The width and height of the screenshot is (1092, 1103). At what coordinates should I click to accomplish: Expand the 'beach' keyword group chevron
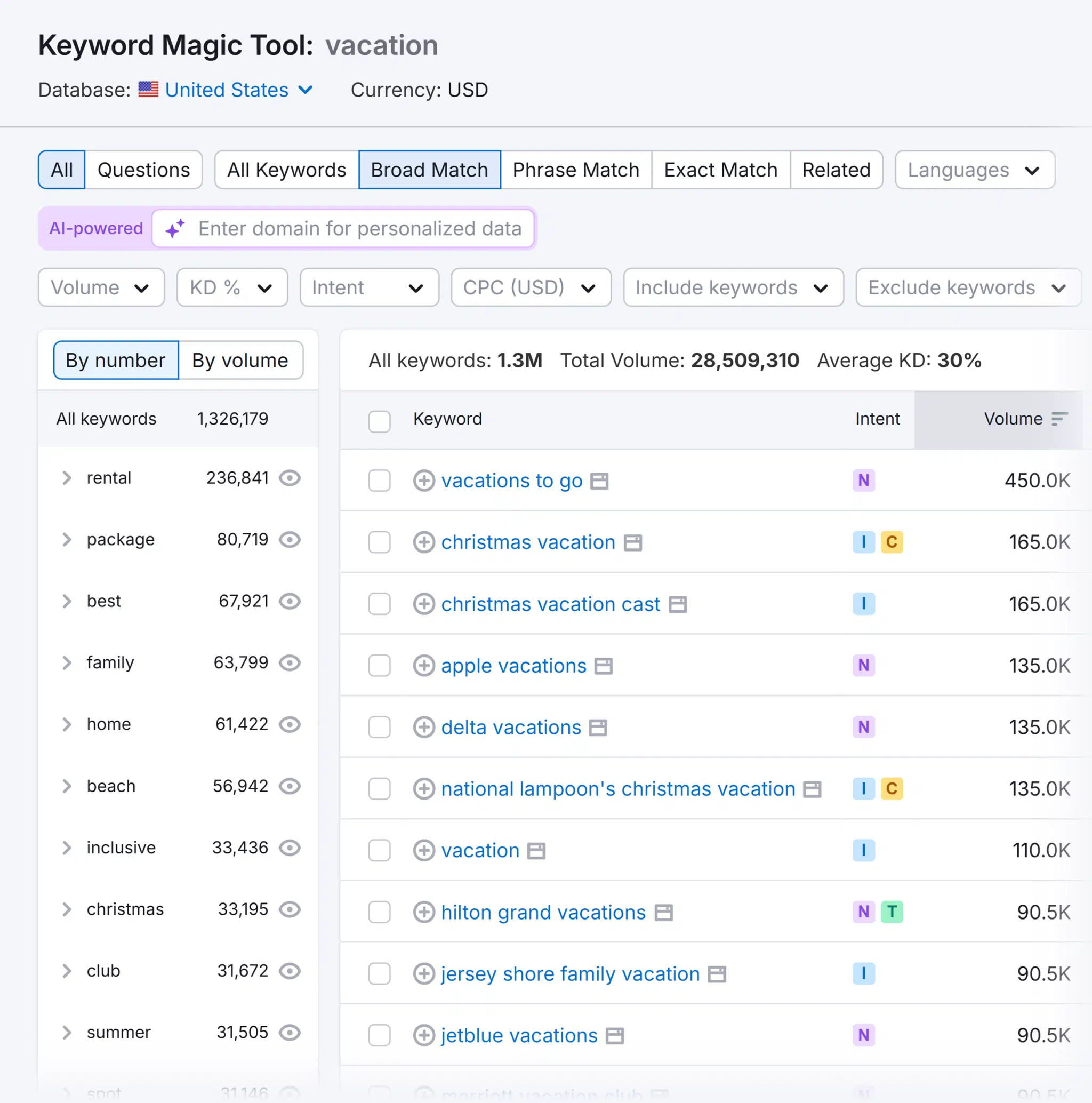pyautogui.click(x=67, y=786)
